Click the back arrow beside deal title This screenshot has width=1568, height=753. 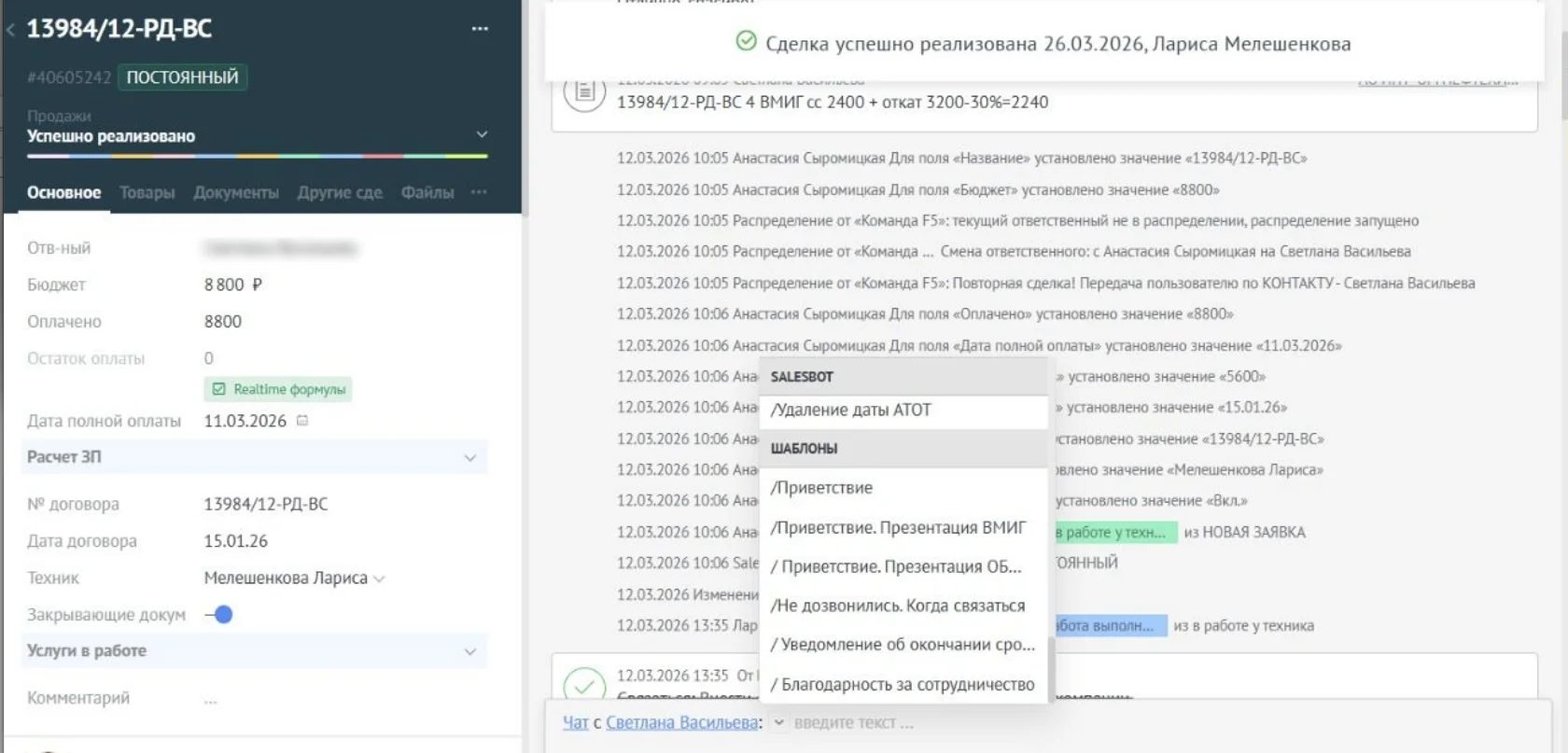pyautogui.click(x=10, y=30)
